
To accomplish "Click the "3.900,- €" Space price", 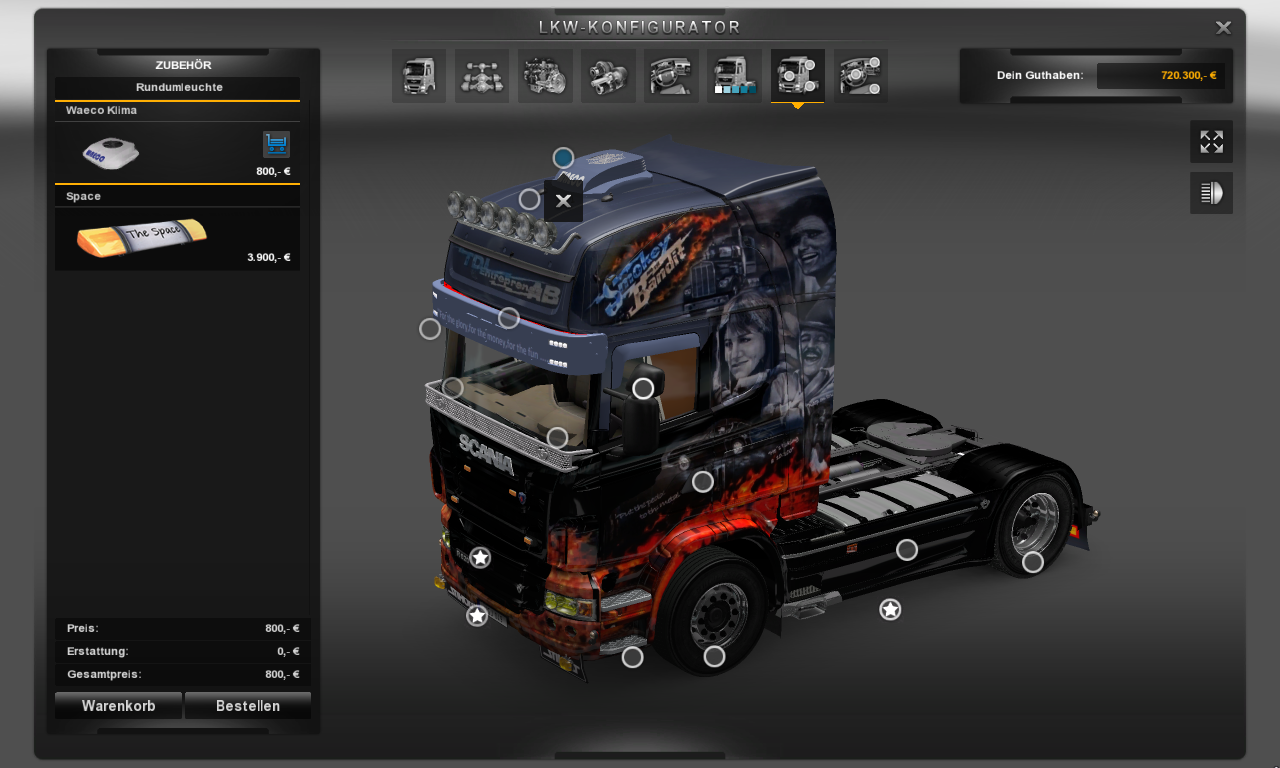I will pos(269,257).
